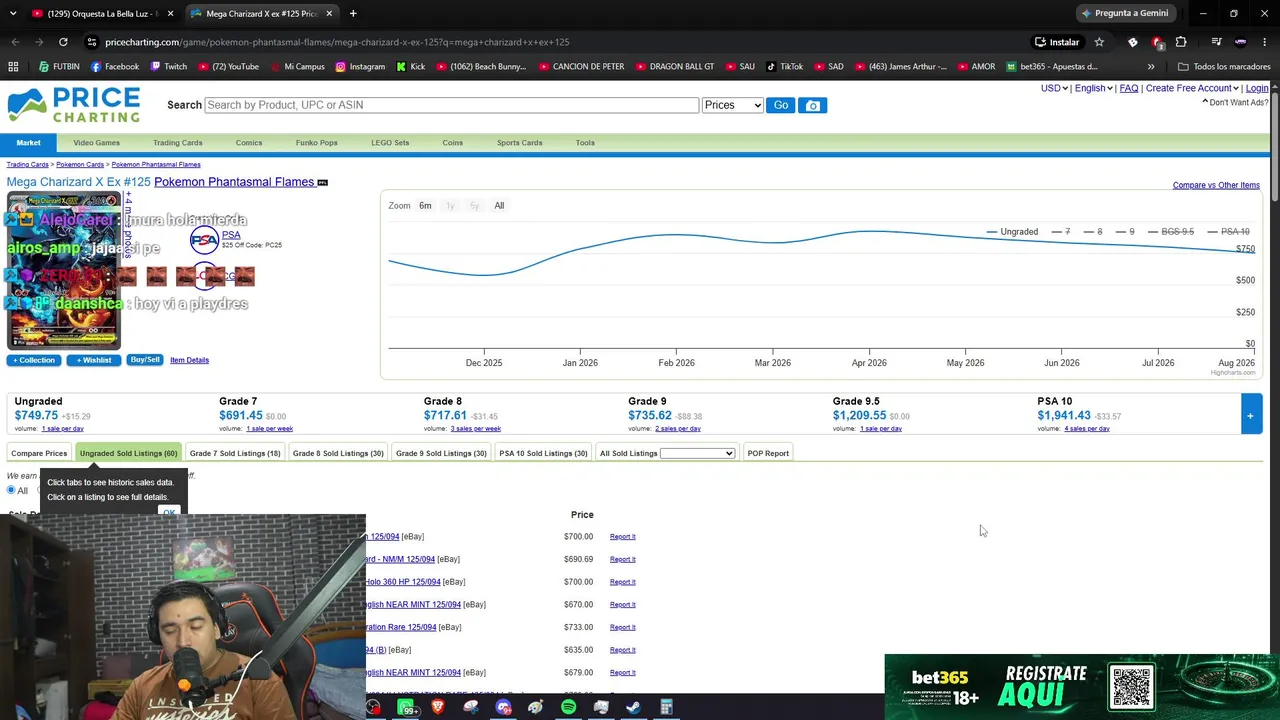The height and width of the screenshot is (720, 1280).
Task: Open the LEGO Sets menu
Action: [390, 143]
